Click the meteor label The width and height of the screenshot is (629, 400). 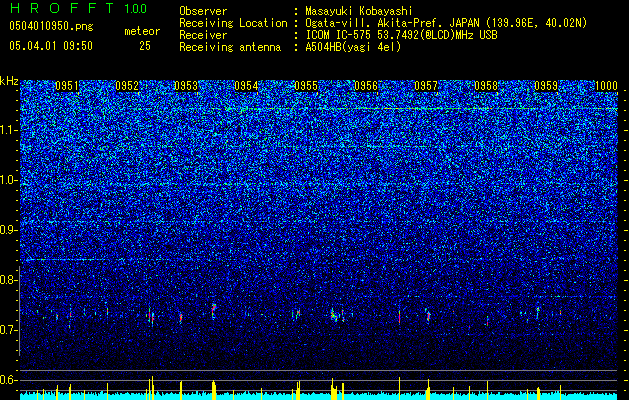tap(142, 31)
